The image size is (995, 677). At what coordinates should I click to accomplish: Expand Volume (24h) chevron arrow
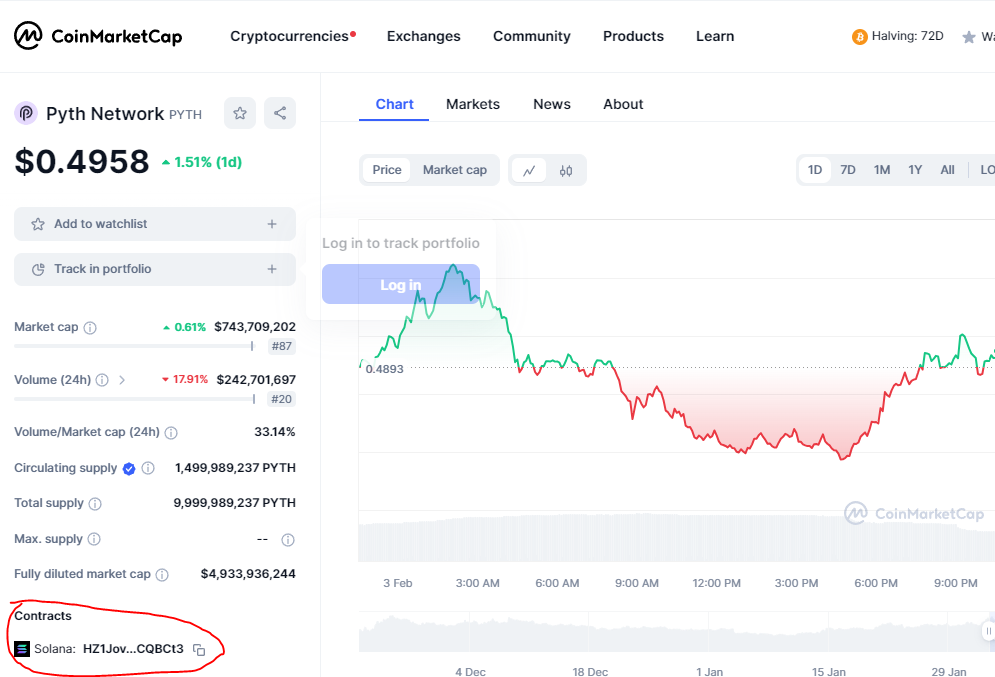tap(122, 380)
